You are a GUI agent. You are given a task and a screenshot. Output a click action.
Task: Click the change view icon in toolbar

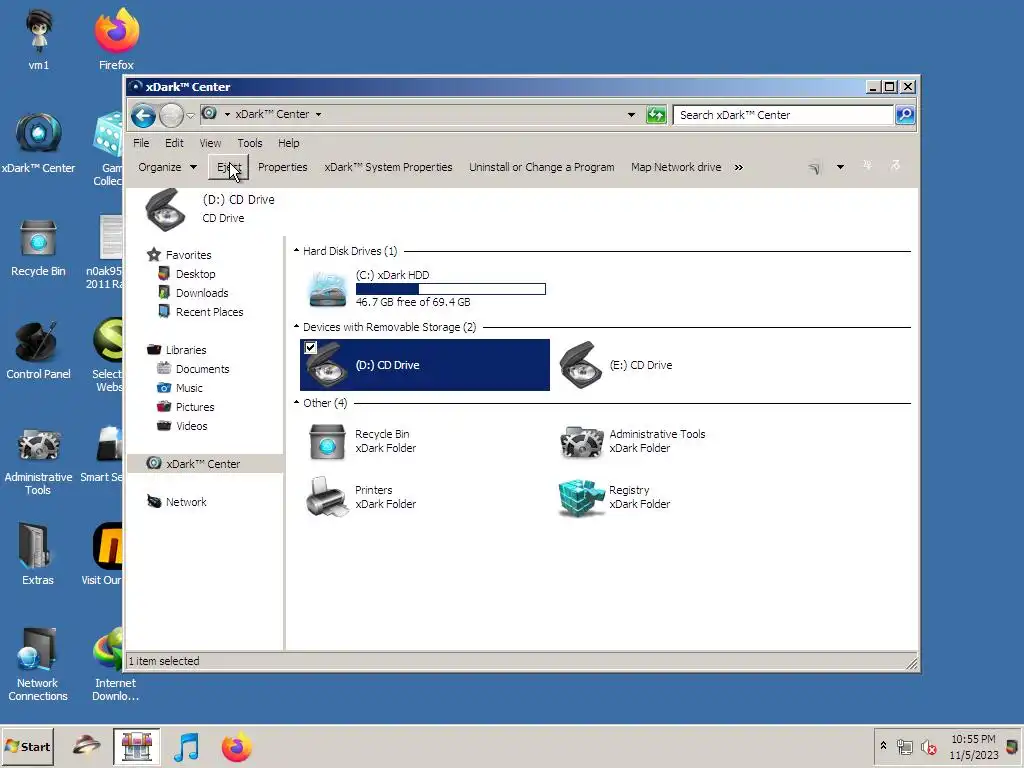[x=814, y=168]
